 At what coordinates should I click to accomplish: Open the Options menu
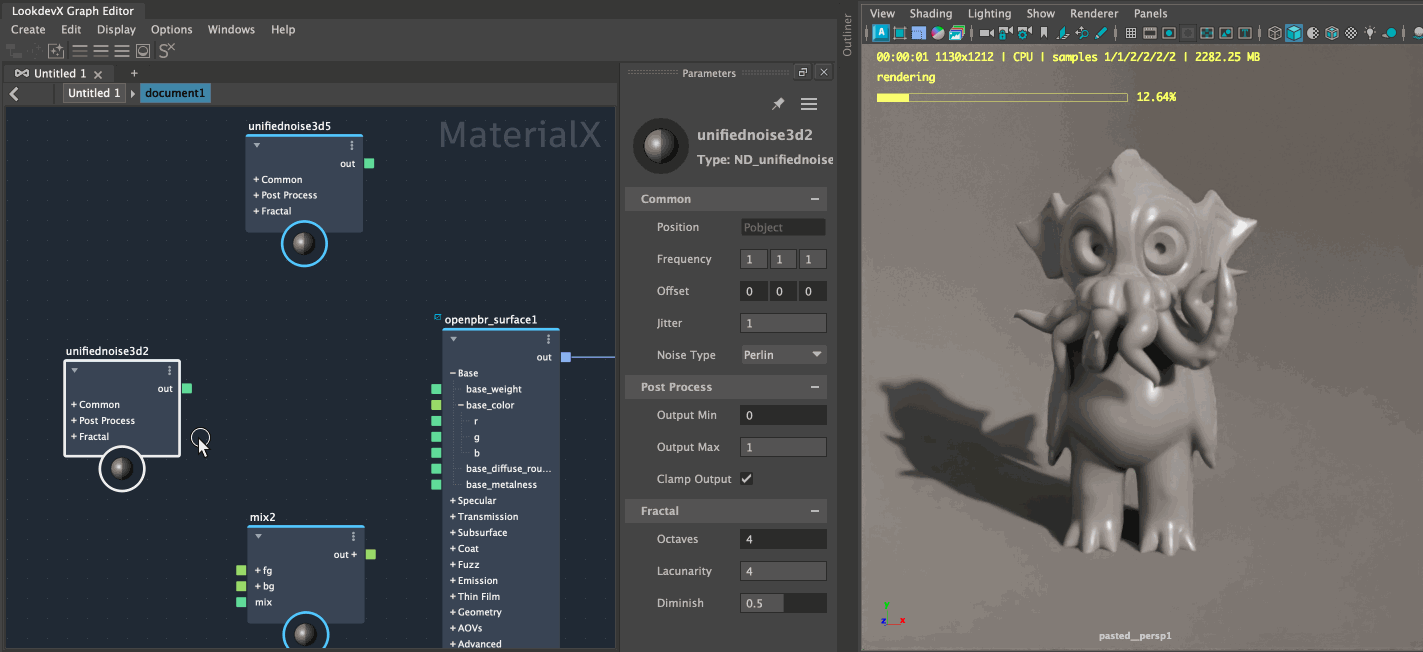coord(172,30)
